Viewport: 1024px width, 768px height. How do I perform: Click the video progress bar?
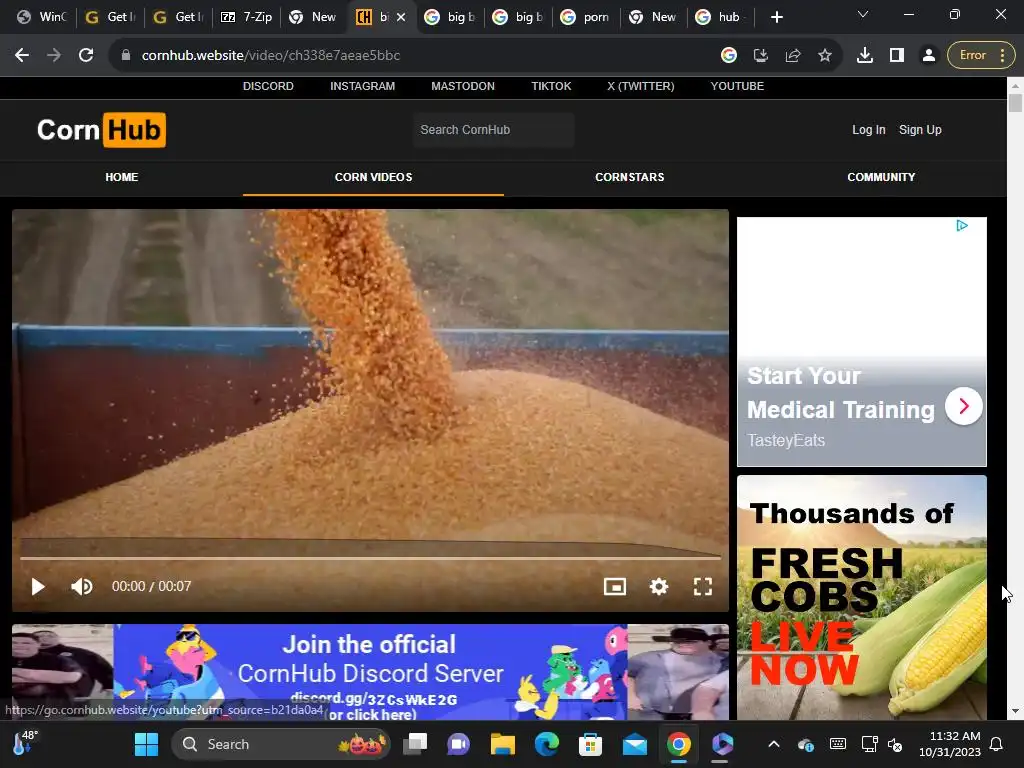click(370, 558)
